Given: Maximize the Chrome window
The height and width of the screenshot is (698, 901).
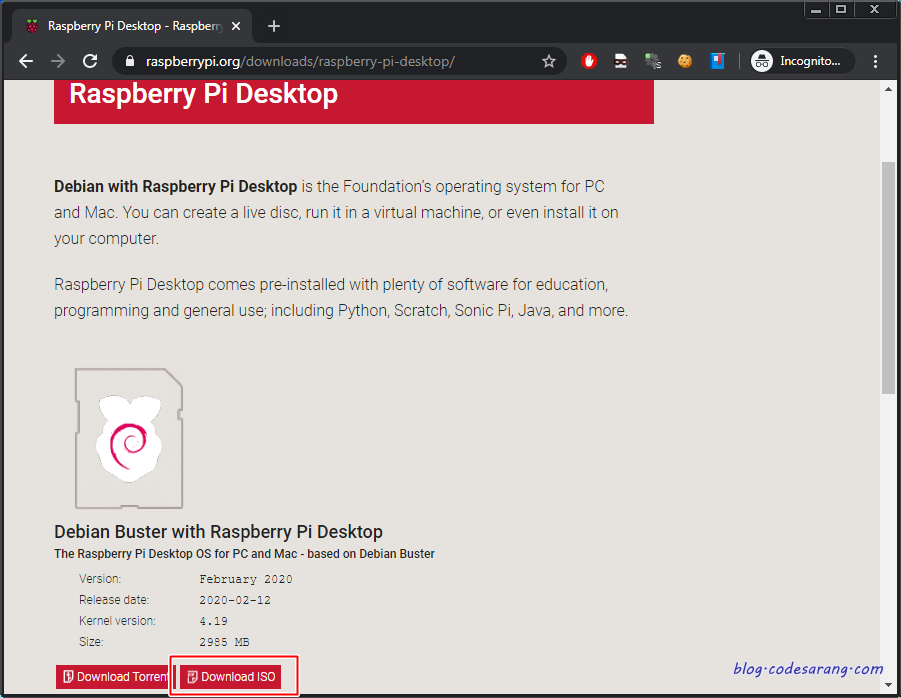Looking at the screenshot, I should click(x=841, y=9).
